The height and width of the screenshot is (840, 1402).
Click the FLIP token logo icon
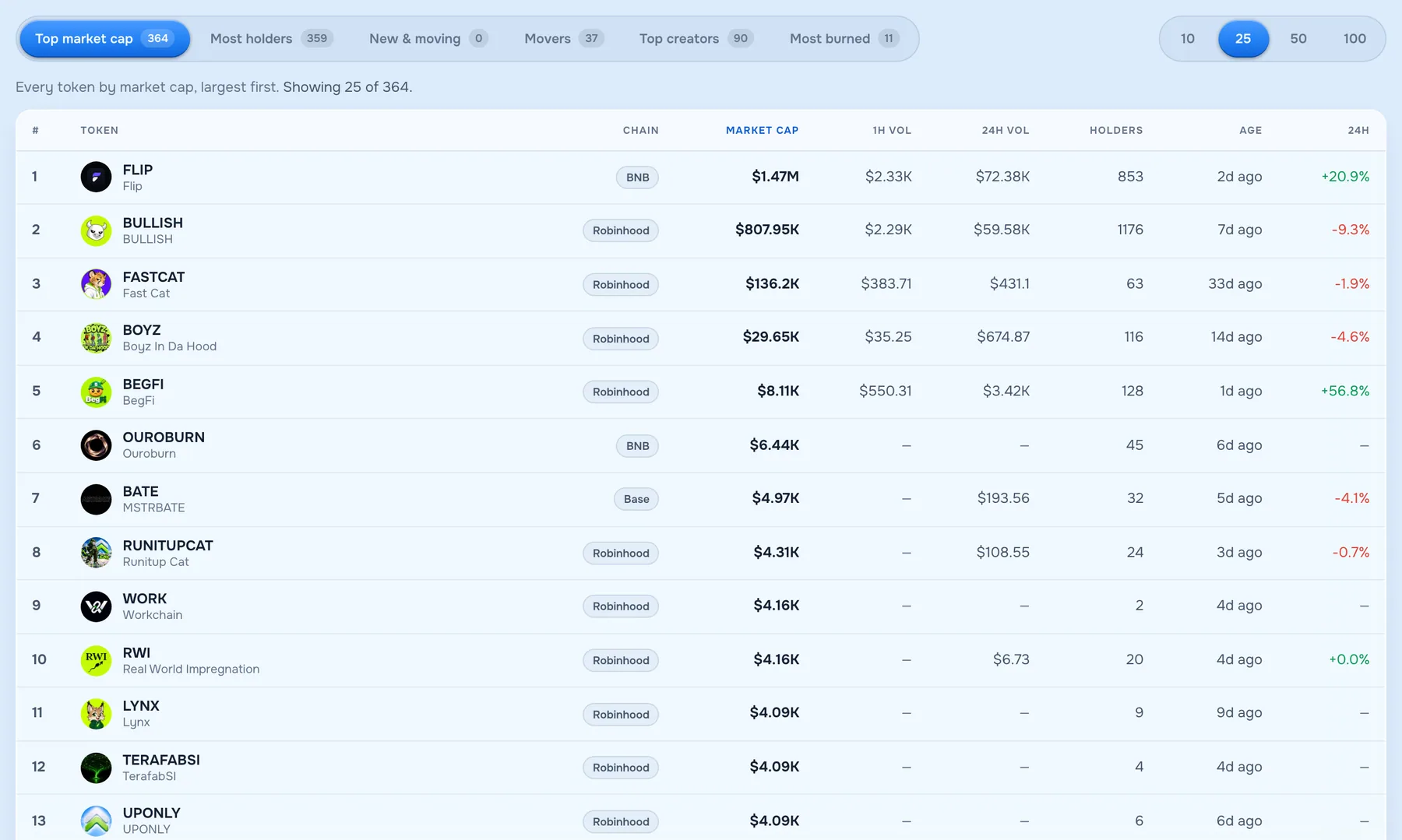[x=96, y=177]
